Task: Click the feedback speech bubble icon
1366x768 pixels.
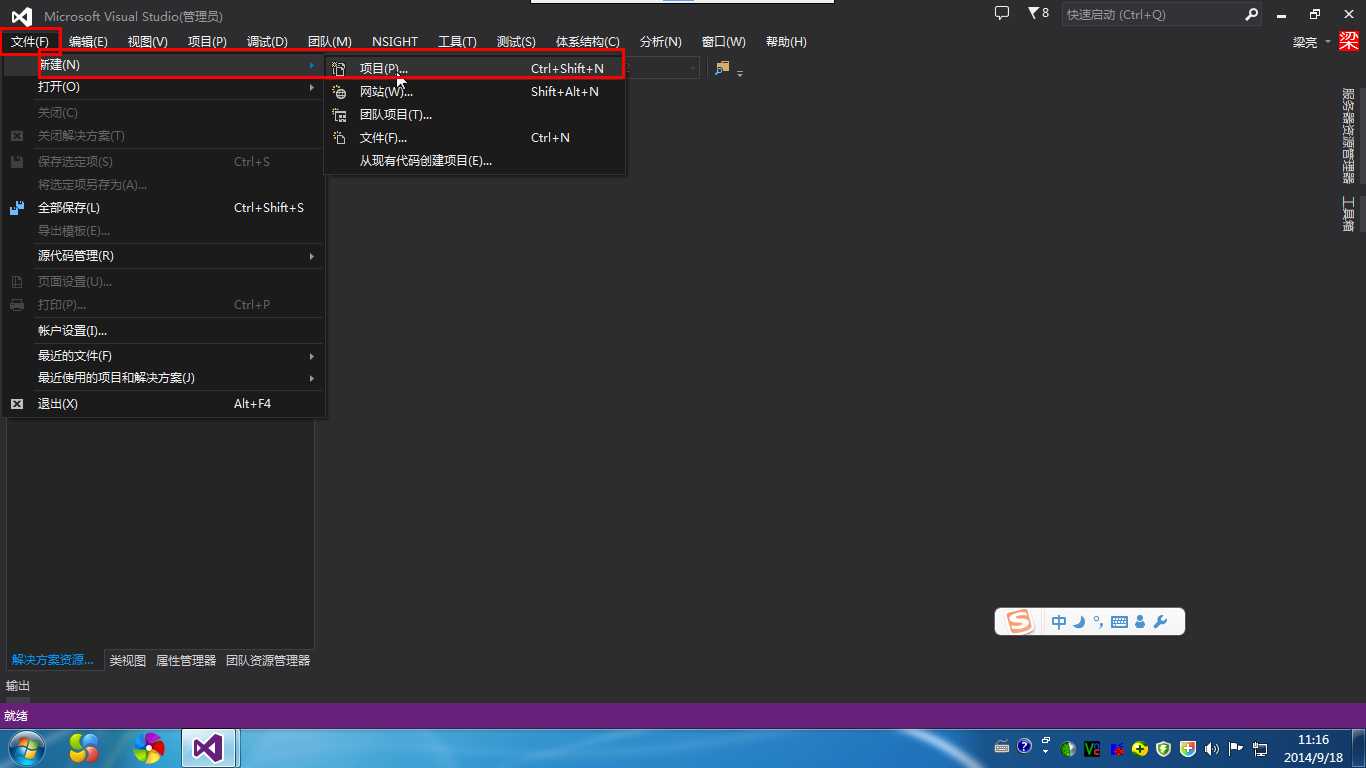Action: tap(1002, 13)
